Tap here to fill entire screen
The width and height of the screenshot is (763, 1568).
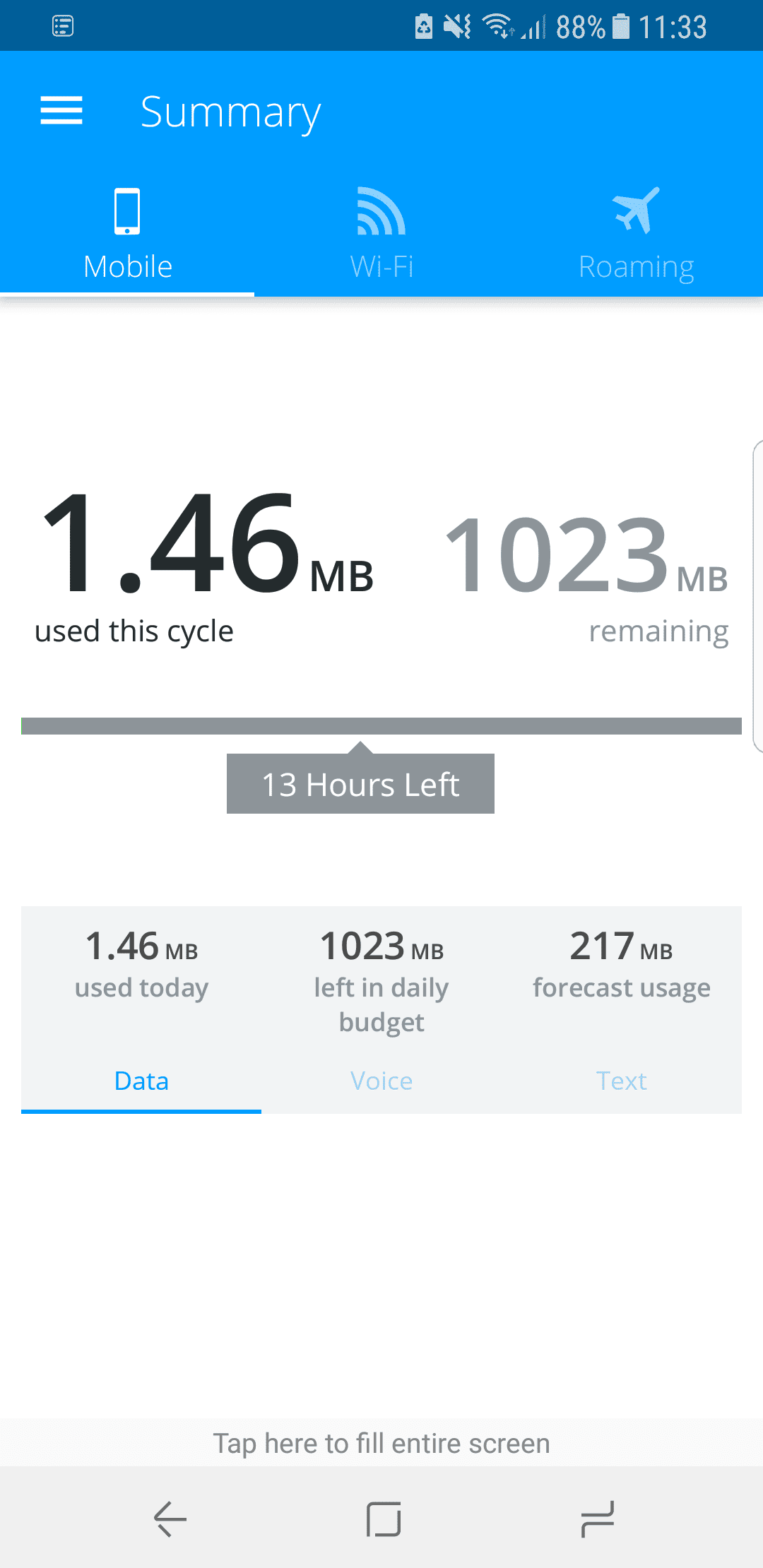[x=381, y=1443]
